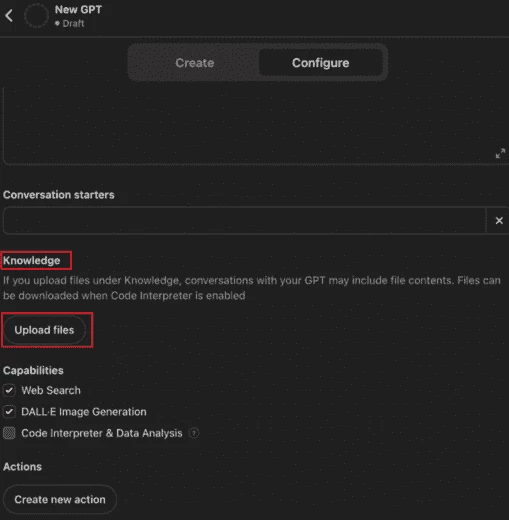
Task: Open the help icon beside Code Interpreter
Action: (x=194, y=433)
